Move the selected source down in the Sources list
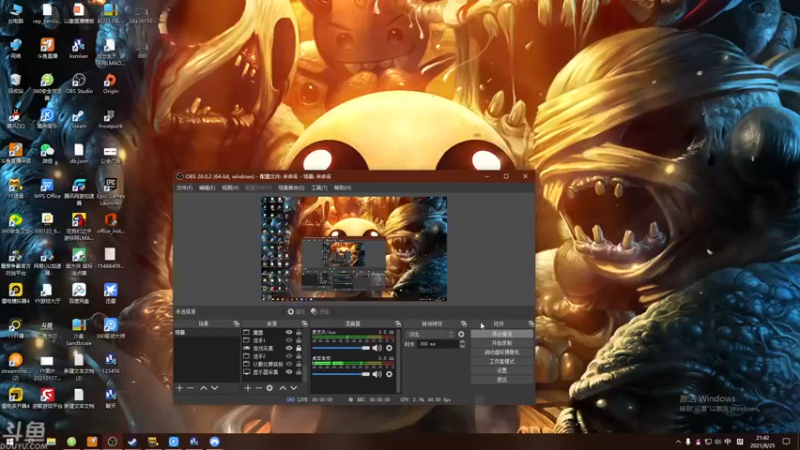Screen dimensions: 800x450 point(294,388)
